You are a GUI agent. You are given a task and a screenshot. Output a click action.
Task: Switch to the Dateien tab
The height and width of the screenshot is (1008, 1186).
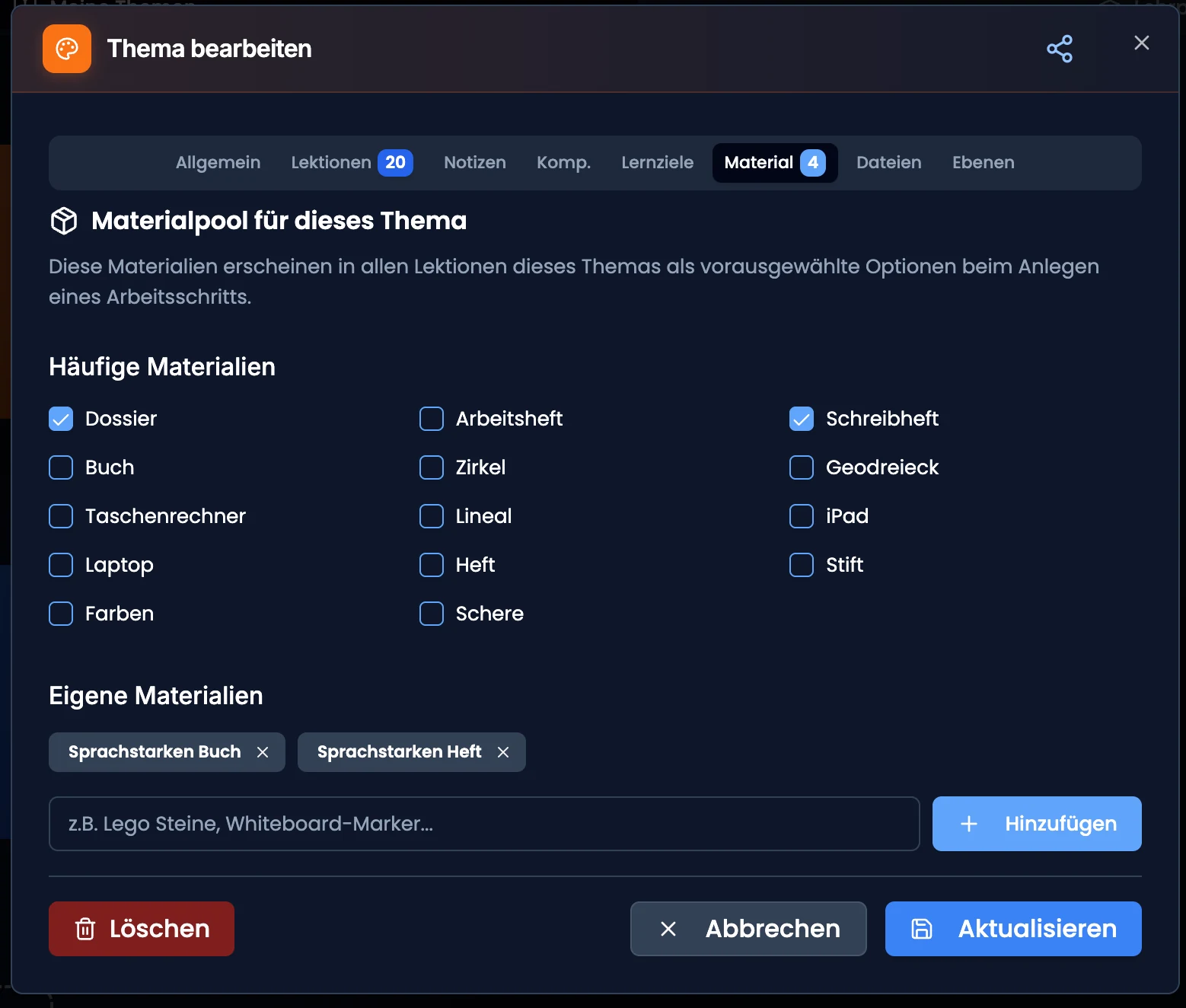click(889, 163)
